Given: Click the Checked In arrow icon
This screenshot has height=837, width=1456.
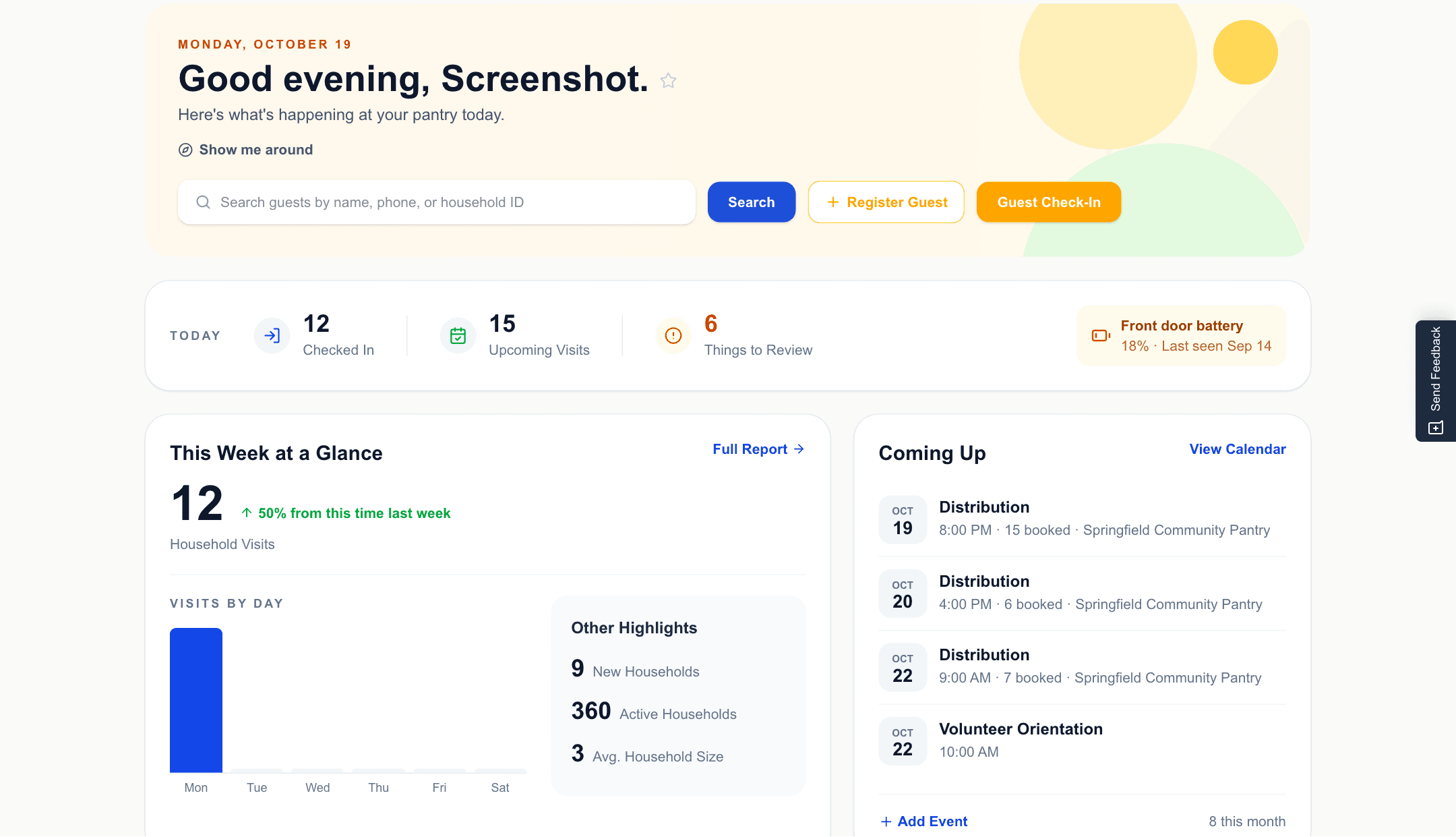Looking at the screenshot, I should coord(272,336).
